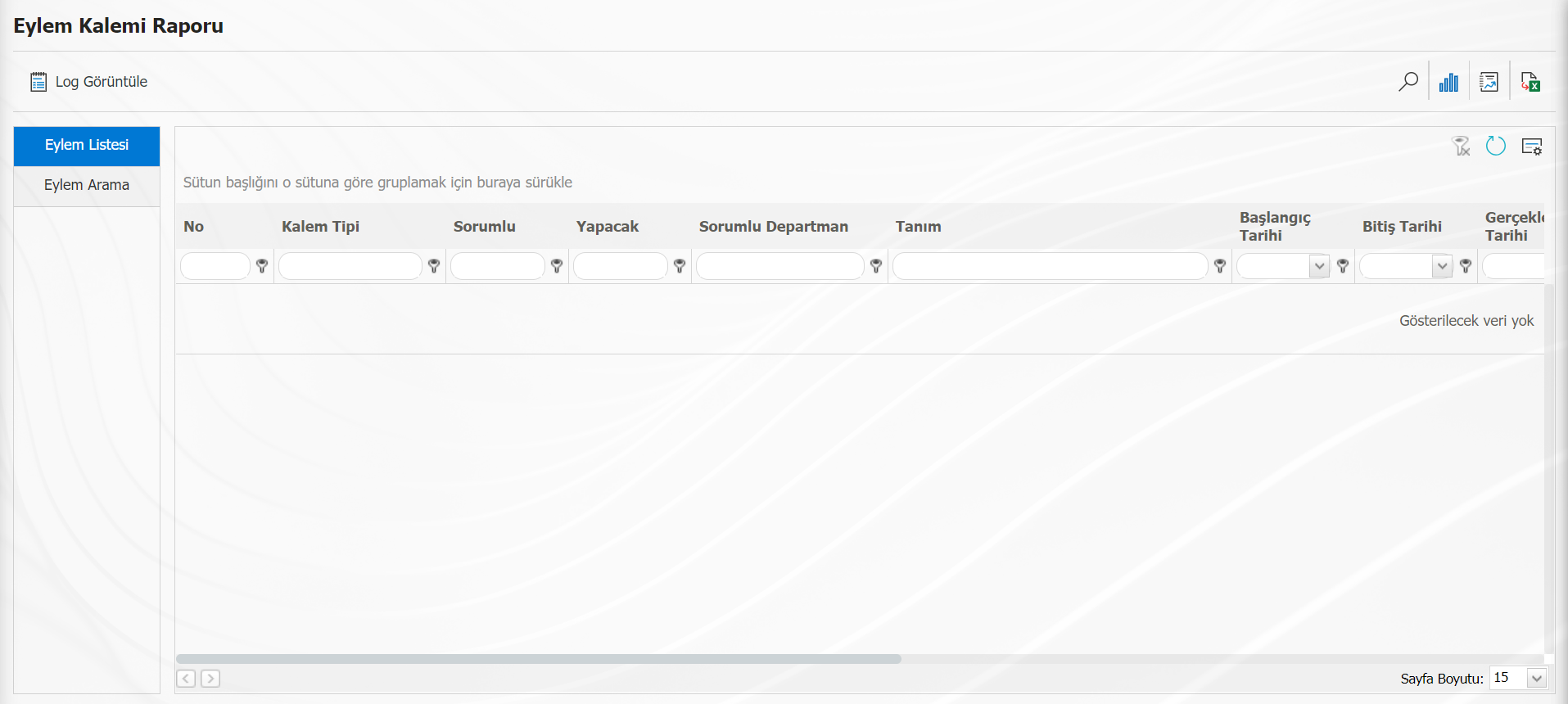Image resolution: width=1568 pixels, height=704 pixels.
Task: Open filter options for Yapacak column
Action: point(680,266)
